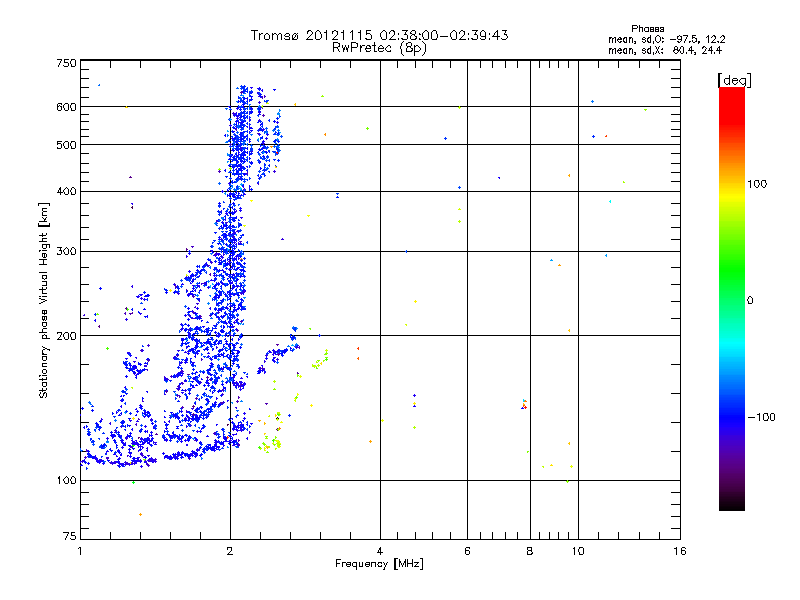Screen dimensions: 800x600
Task: Click the y-axis tick label '400'
Action: pos(66,192)
